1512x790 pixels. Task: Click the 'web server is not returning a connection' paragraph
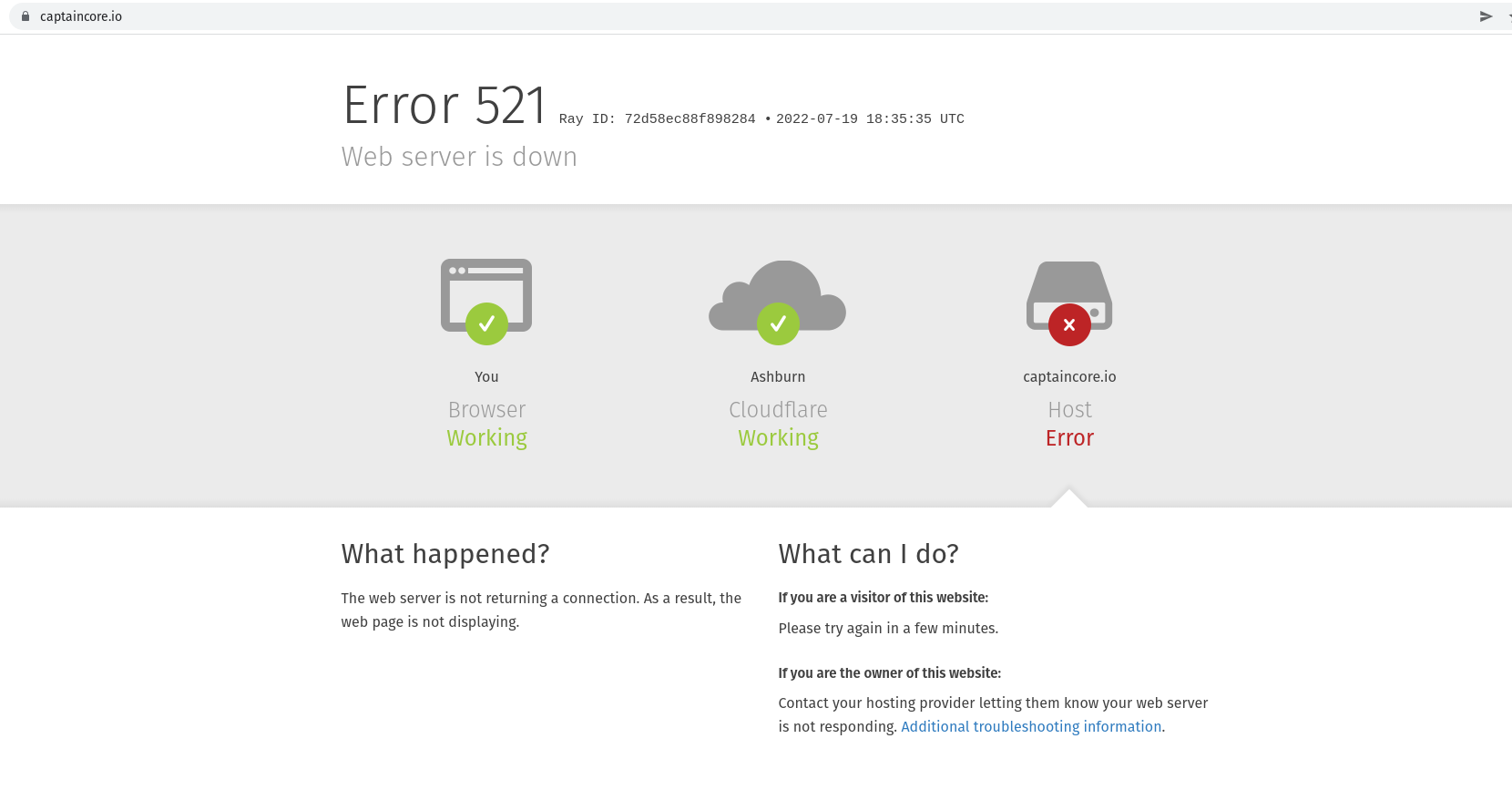click(541, 610)
